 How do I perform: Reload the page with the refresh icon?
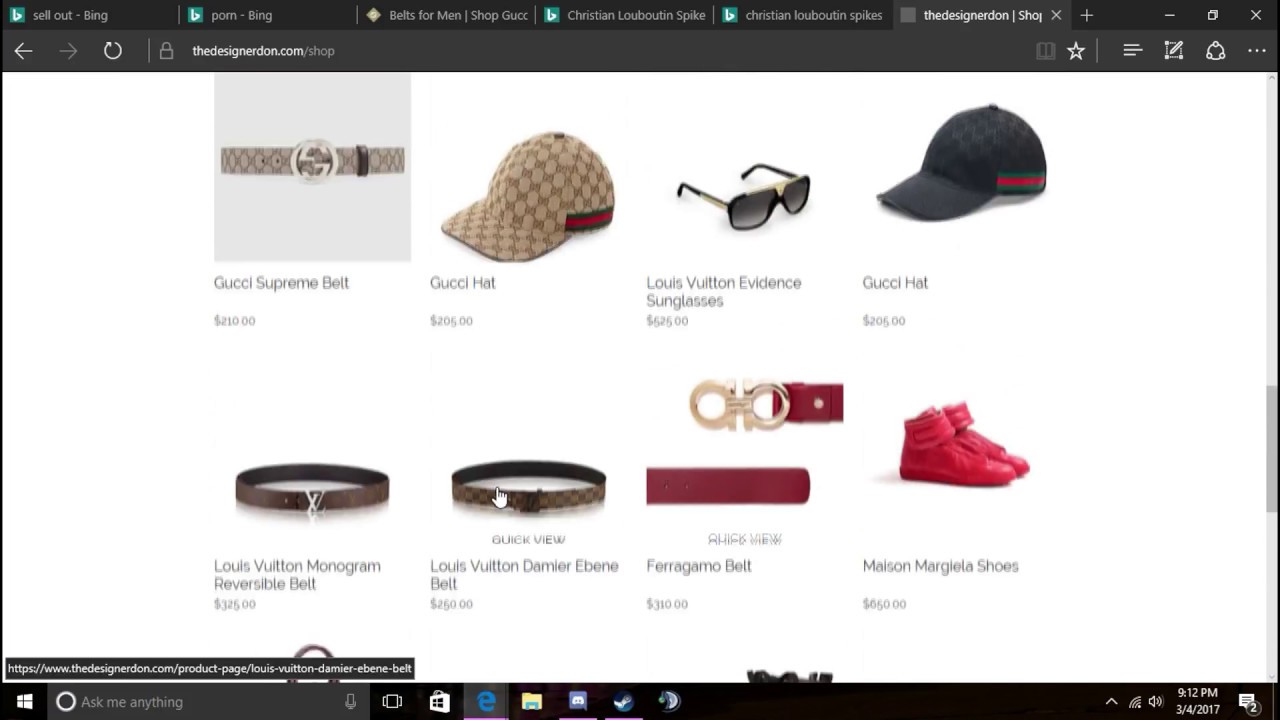pos(113,51)
